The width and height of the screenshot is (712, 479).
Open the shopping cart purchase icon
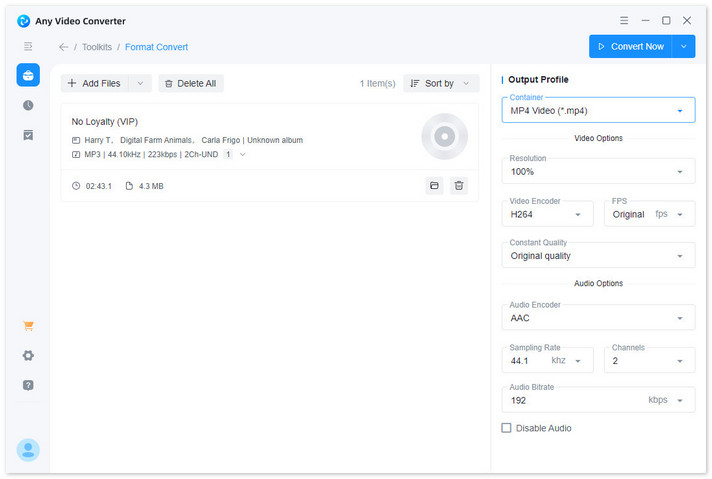(x=28, y=326)
